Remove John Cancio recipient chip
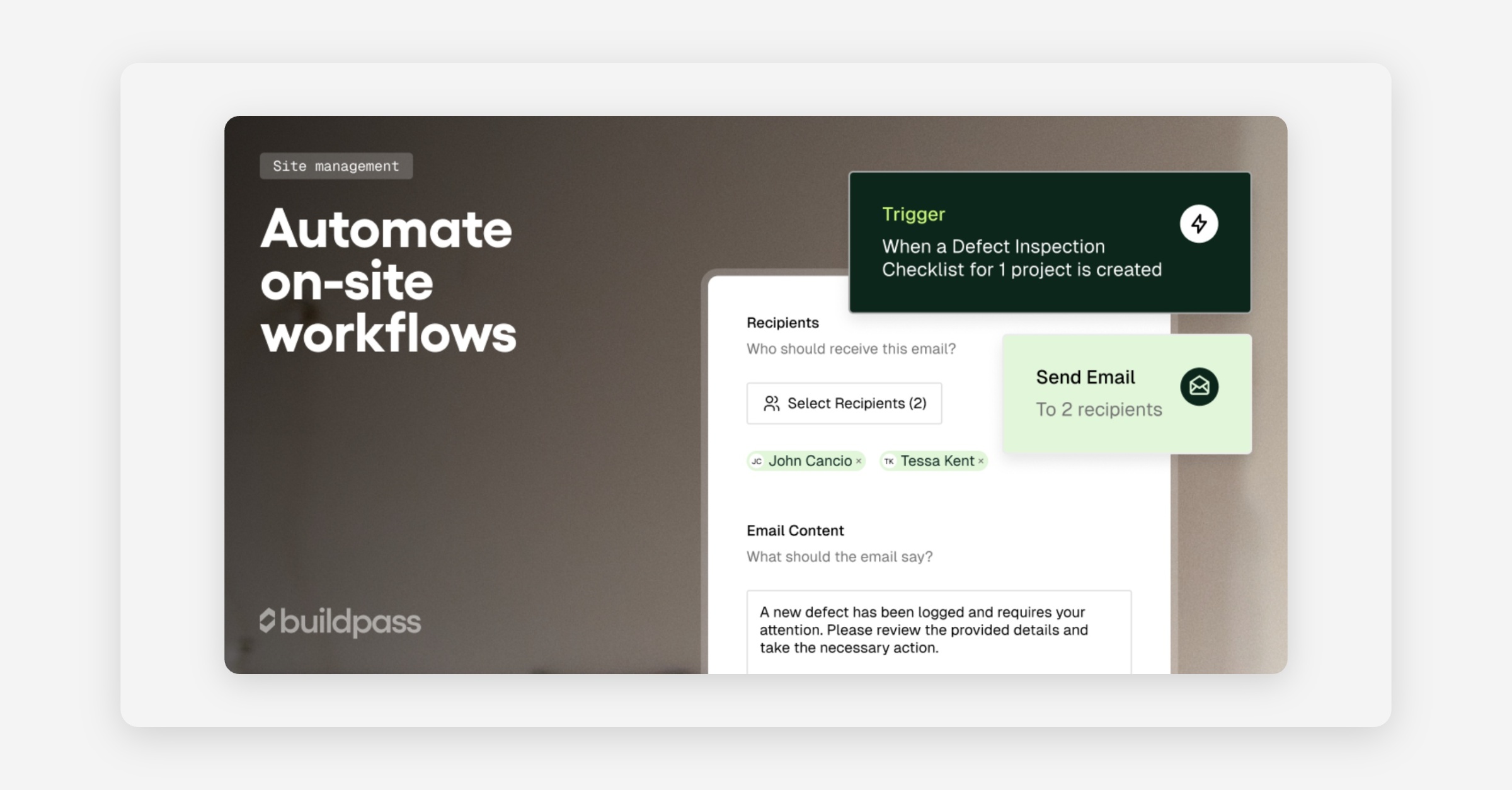Viewport: 1512px width, 790px height. tap(859, 461)
